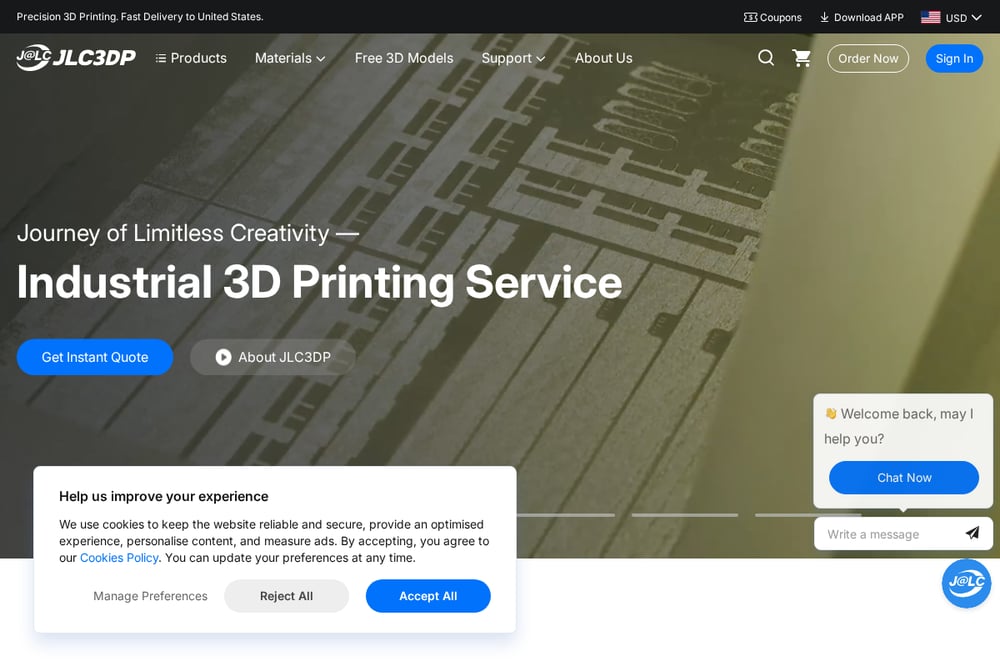Click the US flag icon
Viewport: 1000px width, 667px height.
[x=930, y=17]
